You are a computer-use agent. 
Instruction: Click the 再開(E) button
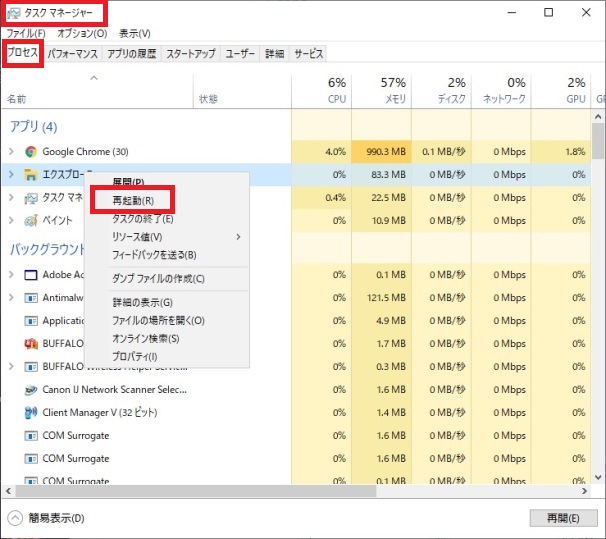coord(563,518)
